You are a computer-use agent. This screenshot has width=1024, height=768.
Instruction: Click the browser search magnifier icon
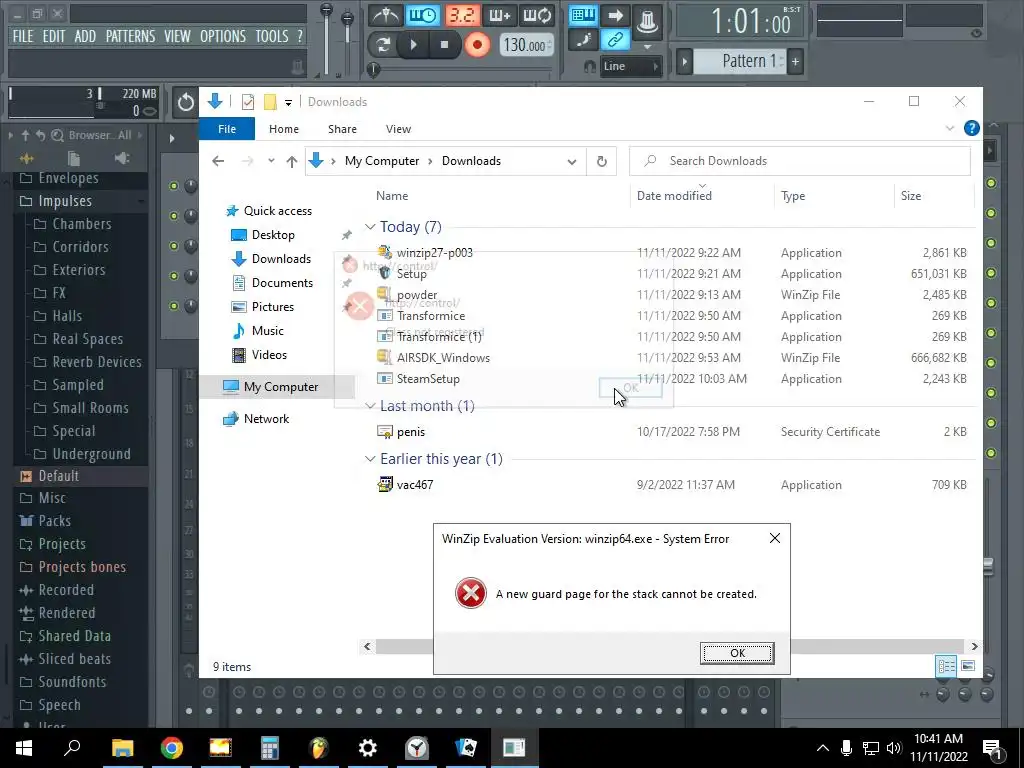(57, 135)
